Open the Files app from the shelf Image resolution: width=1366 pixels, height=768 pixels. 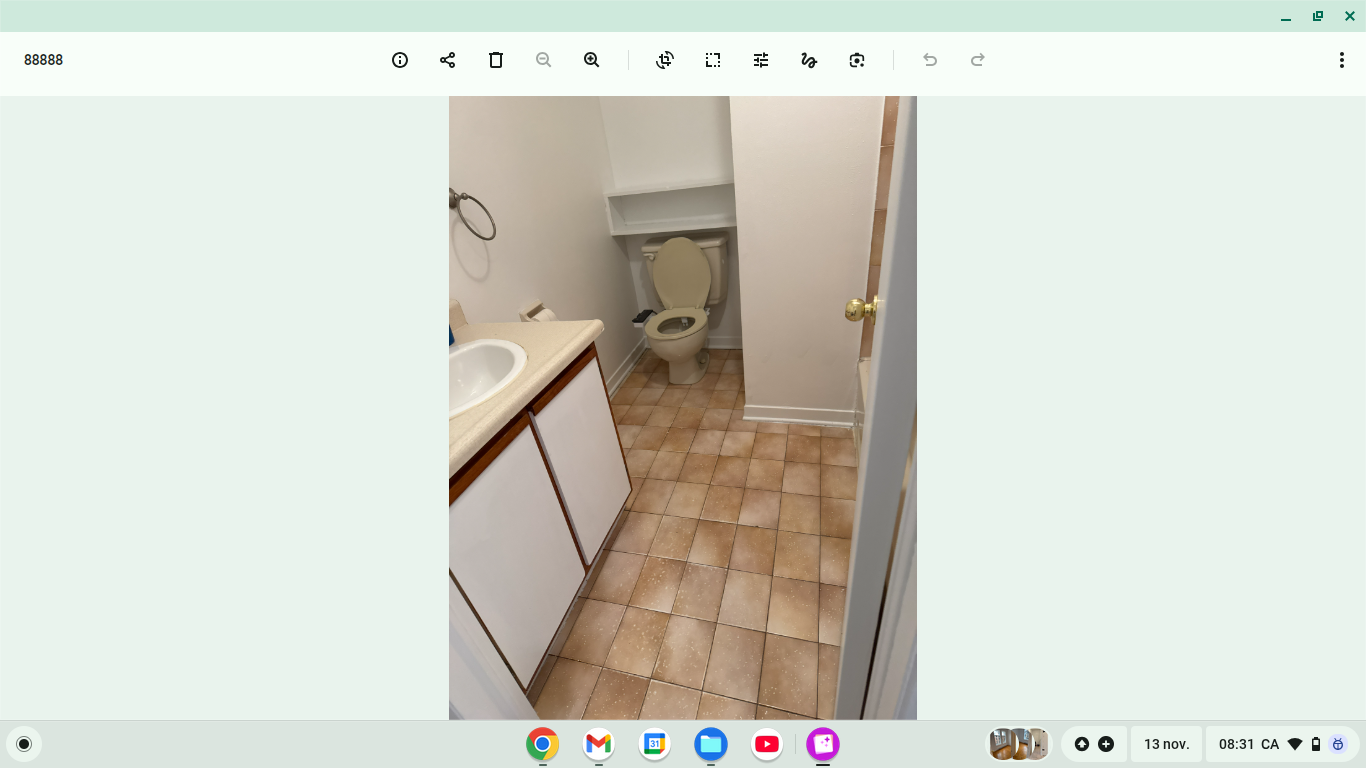click(x=711, y=744)
